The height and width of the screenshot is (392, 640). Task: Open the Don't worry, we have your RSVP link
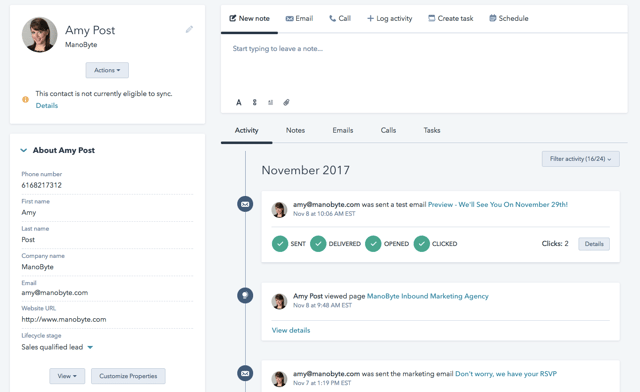tap(506, 374)
